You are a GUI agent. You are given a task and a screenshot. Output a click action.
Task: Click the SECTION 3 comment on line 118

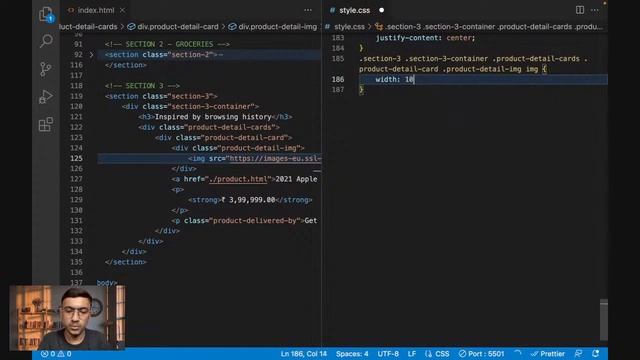[142, 86]
